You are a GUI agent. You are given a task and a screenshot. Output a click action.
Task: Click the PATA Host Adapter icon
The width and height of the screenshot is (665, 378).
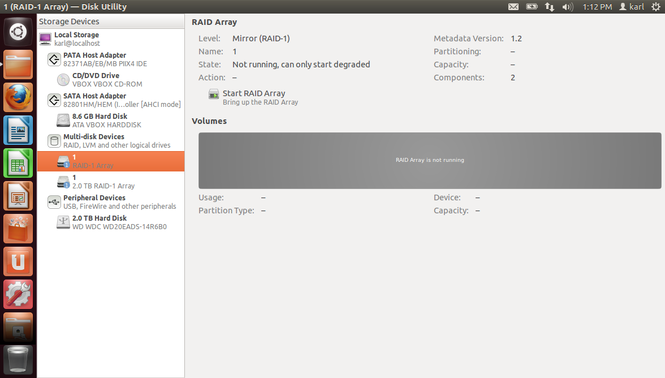pyautogui.click(x=54, y=59)
